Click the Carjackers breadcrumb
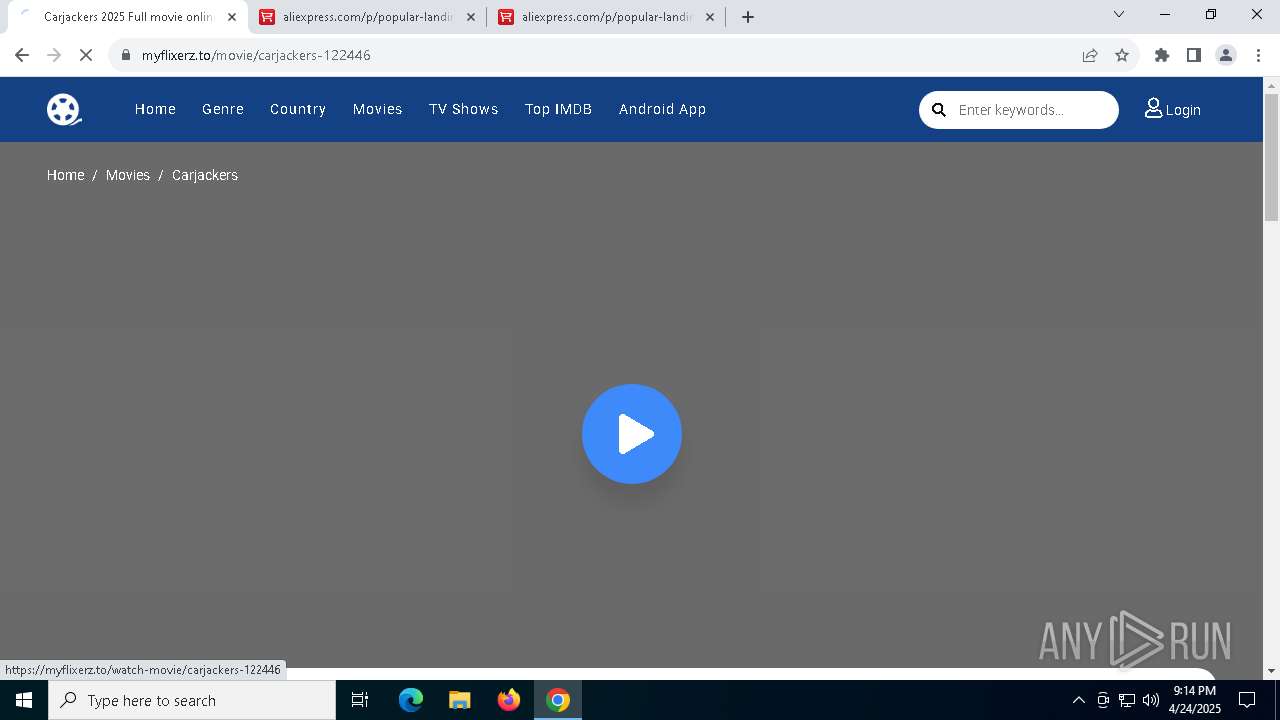The height and width of the screenshot is (720, 1280). [x=205, y=175]
